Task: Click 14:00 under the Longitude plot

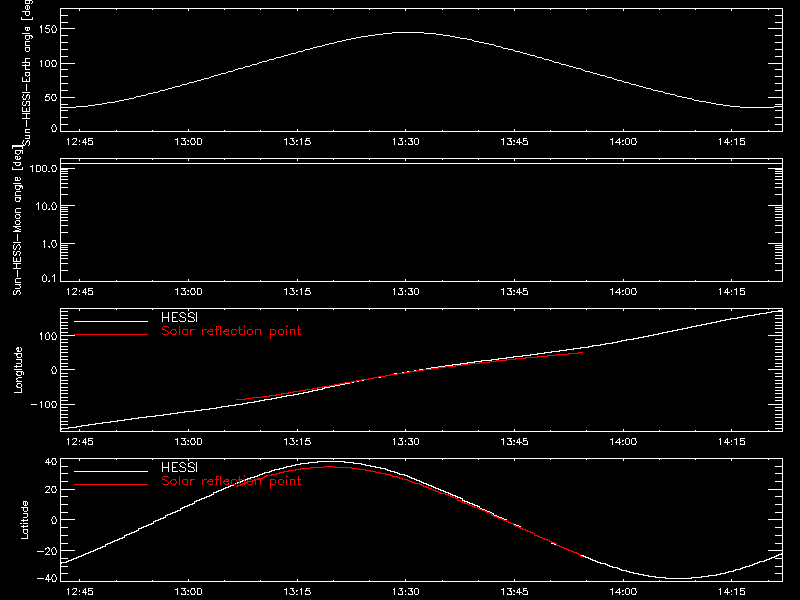Action: coord(623,441)
